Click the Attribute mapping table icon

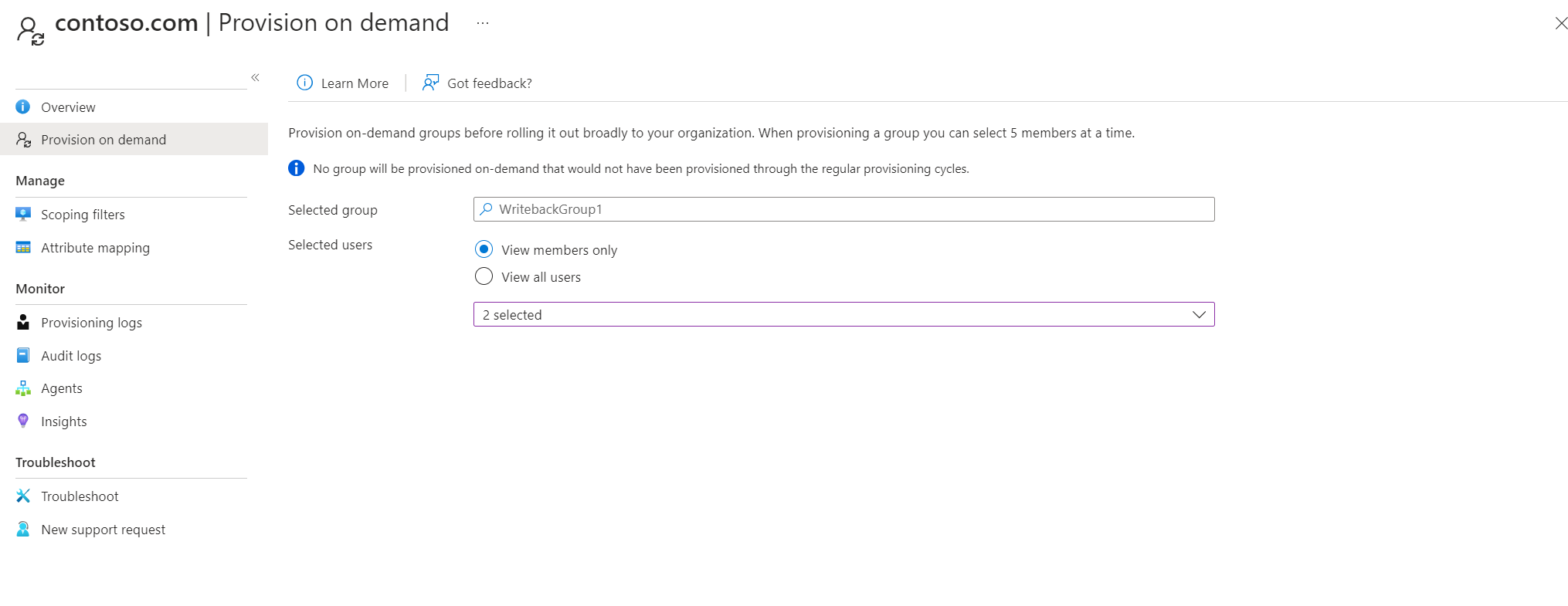tap(23, 247)
